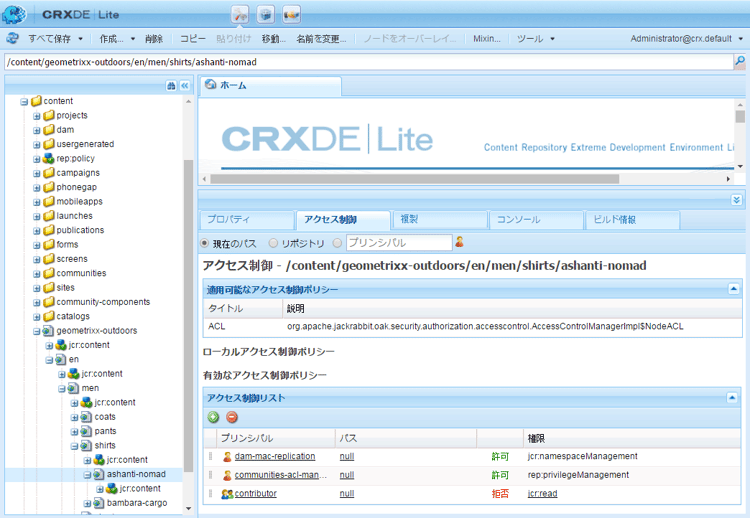Open the dam-mac-replication principal link
This screenshot has height=518, width=750.
275,456
